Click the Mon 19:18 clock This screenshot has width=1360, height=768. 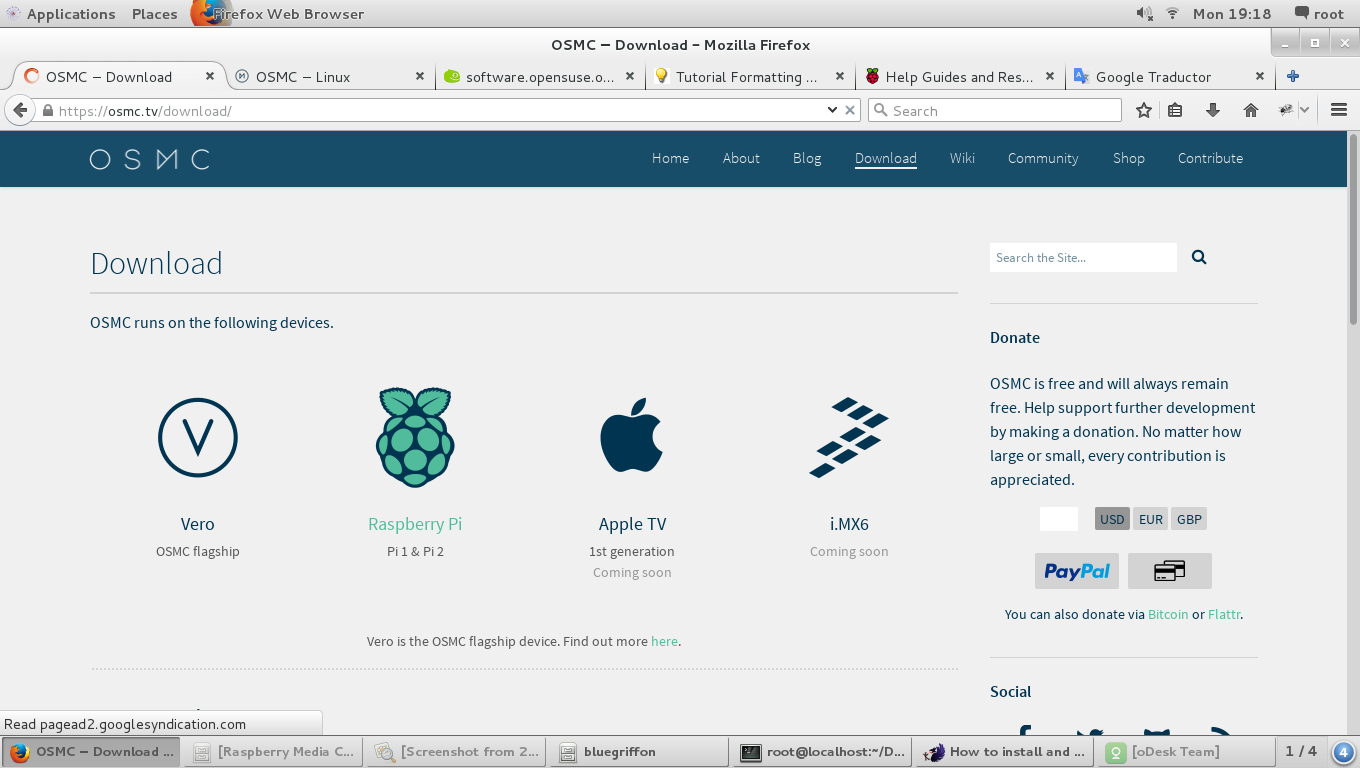(1232, 14)
